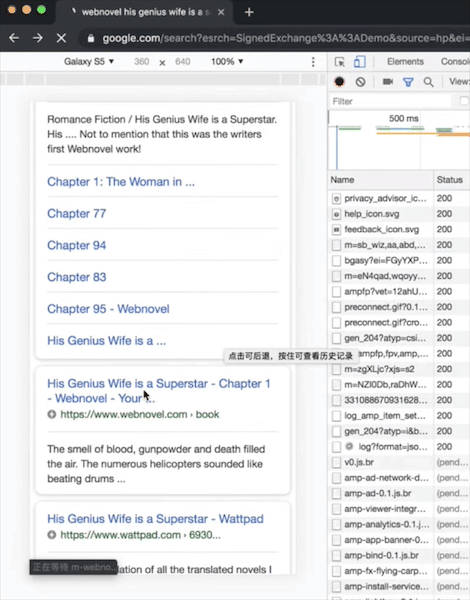Viewport: 470px width, 600px height.
Task: Go forward with the browser forward arrow
Action: [38, 38]
